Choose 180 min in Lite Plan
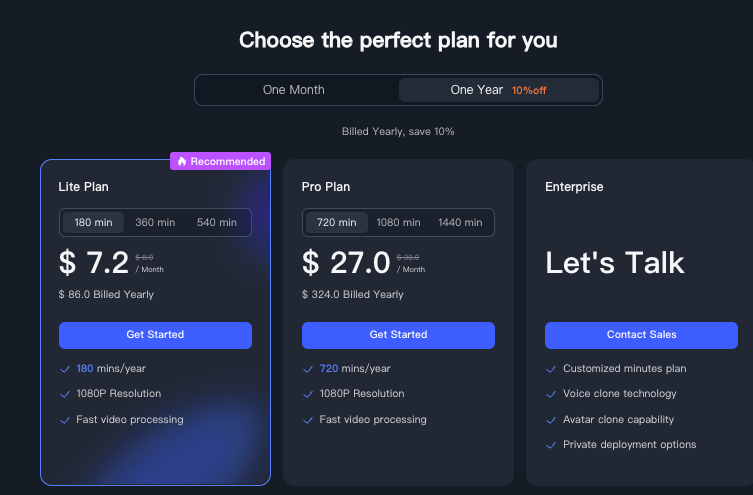 93,222
